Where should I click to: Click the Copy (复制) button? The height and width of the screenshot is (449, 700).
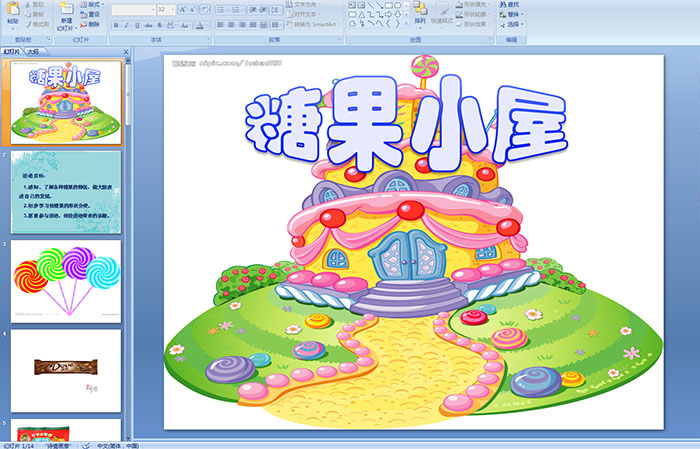34,14
